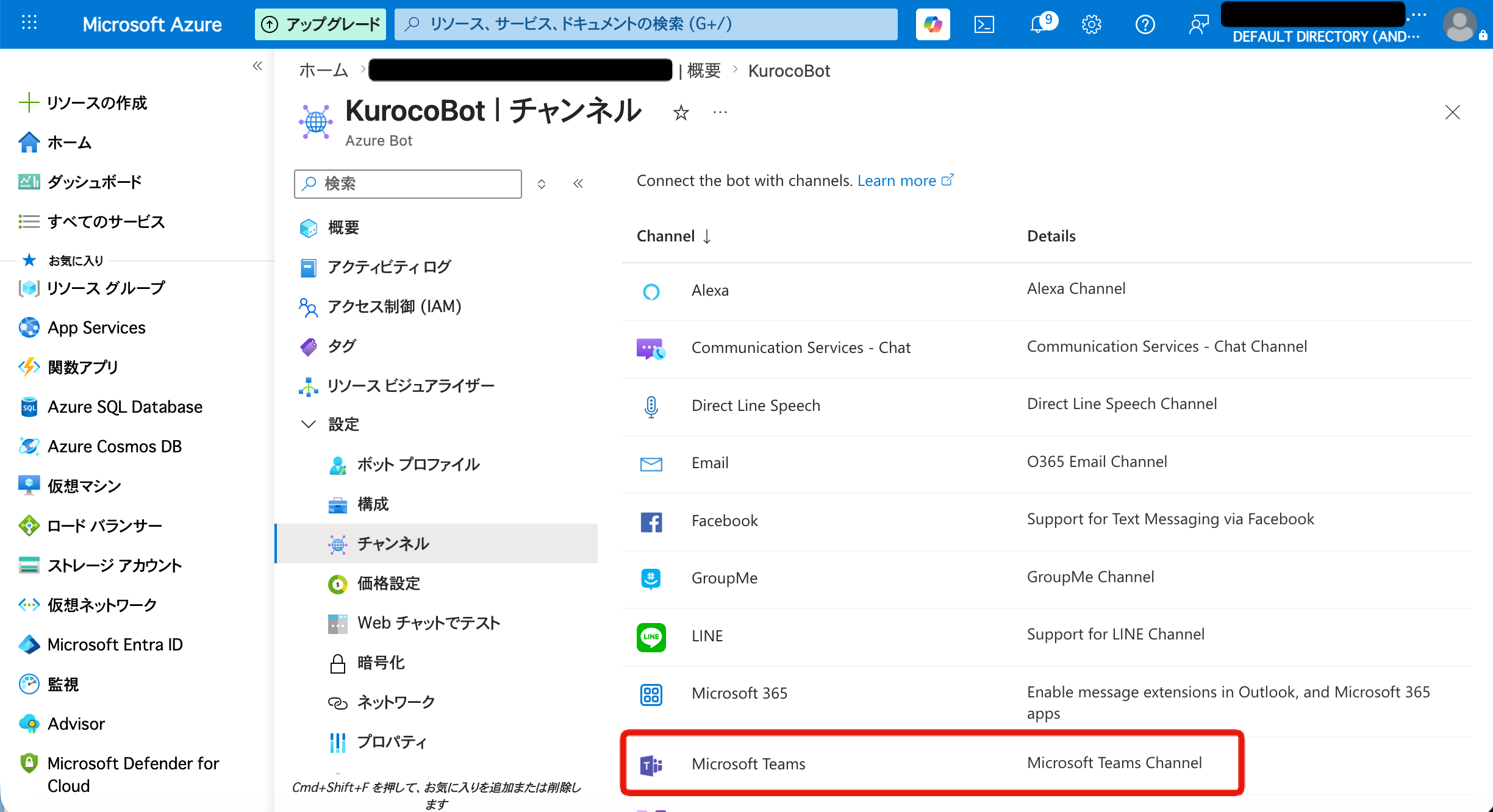
Task: Click the Microsoft Entra ID sidebar icon
Action: [29, 644]
